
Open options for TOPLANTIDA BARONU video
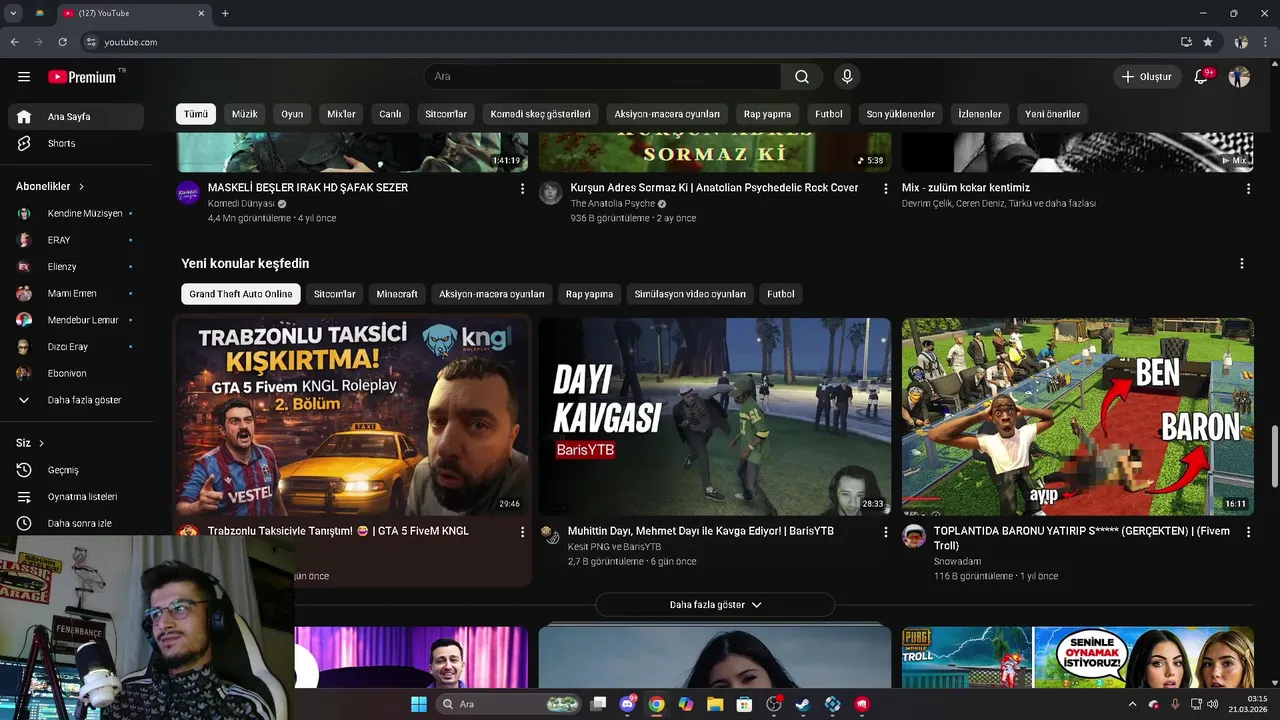pyautogui.click(x=1248, y=532)
